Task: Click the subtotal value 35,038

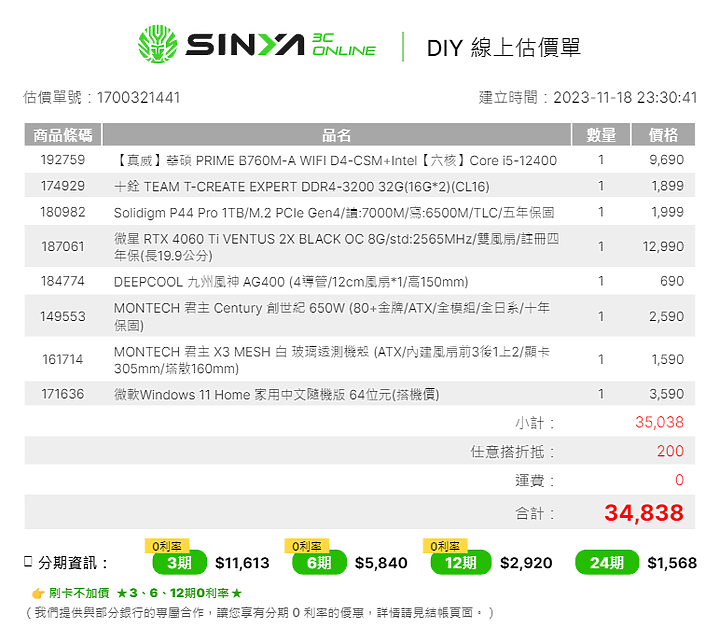Action: pyautogui.click(x=659, y=422)
